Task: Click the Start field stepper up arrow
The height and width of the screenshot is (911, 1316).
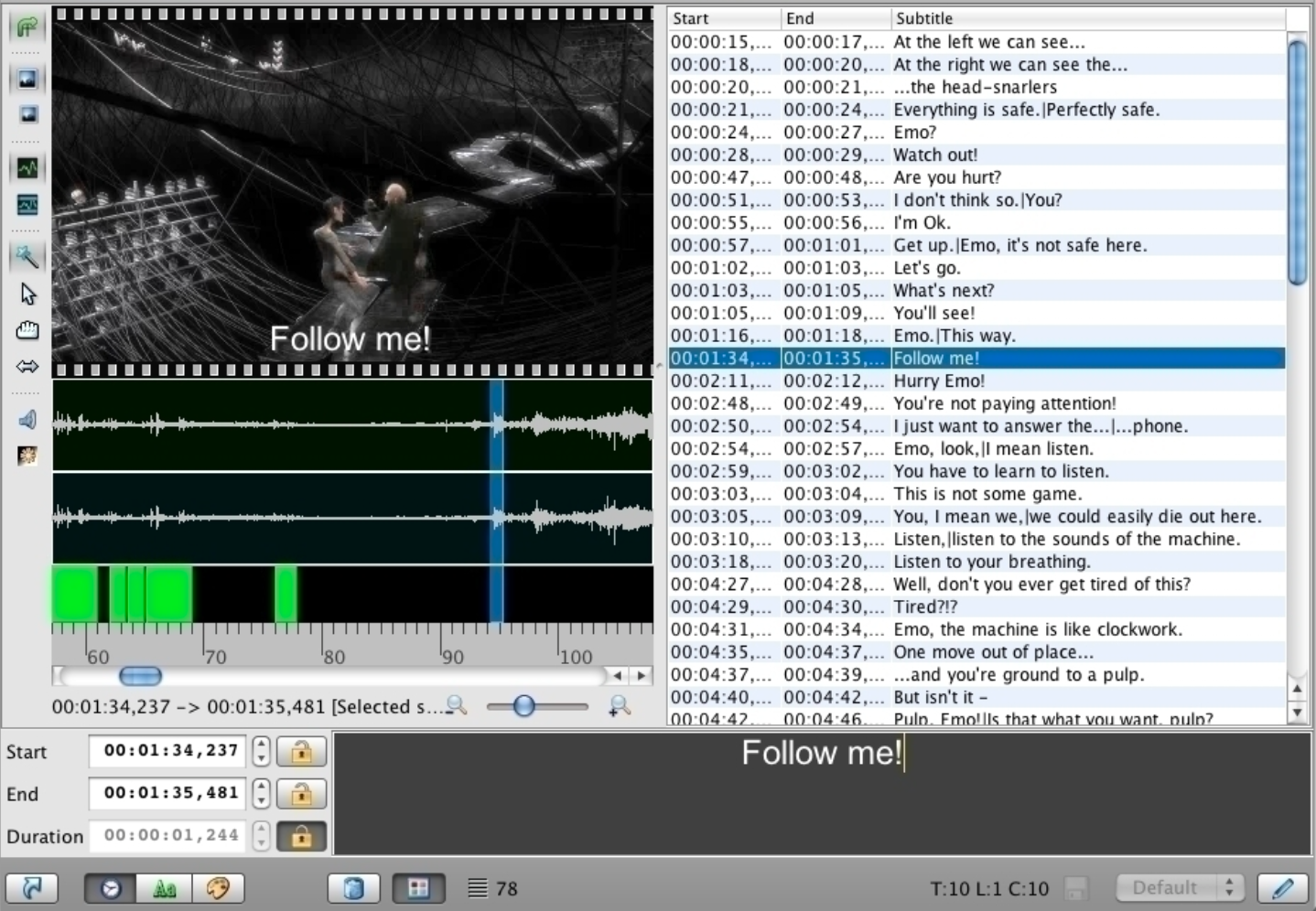Action: (x=261, y=745)
